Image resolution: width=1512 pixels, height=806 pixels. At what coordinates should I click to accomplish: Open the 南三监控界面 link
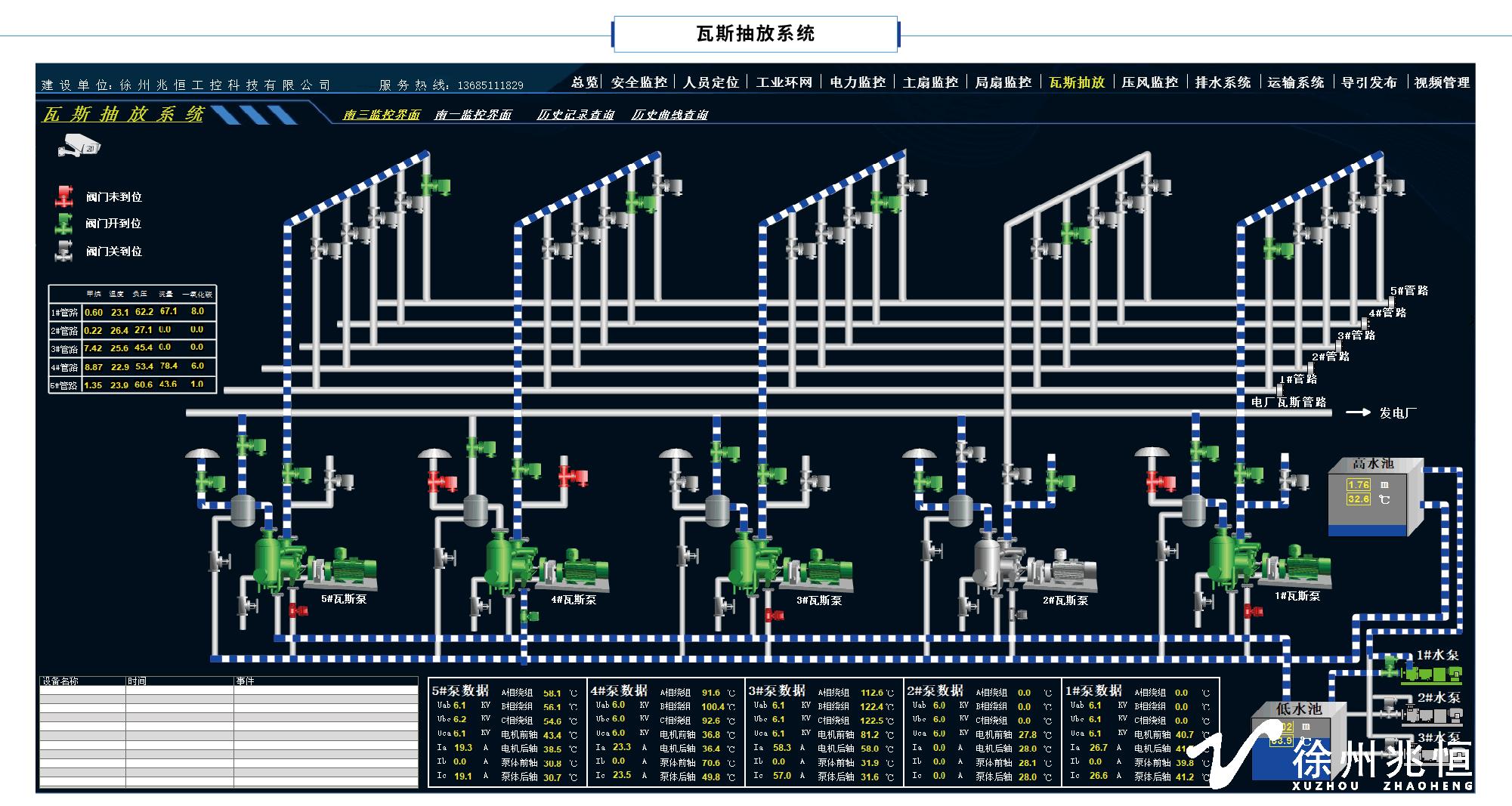(x=382, y=115)
